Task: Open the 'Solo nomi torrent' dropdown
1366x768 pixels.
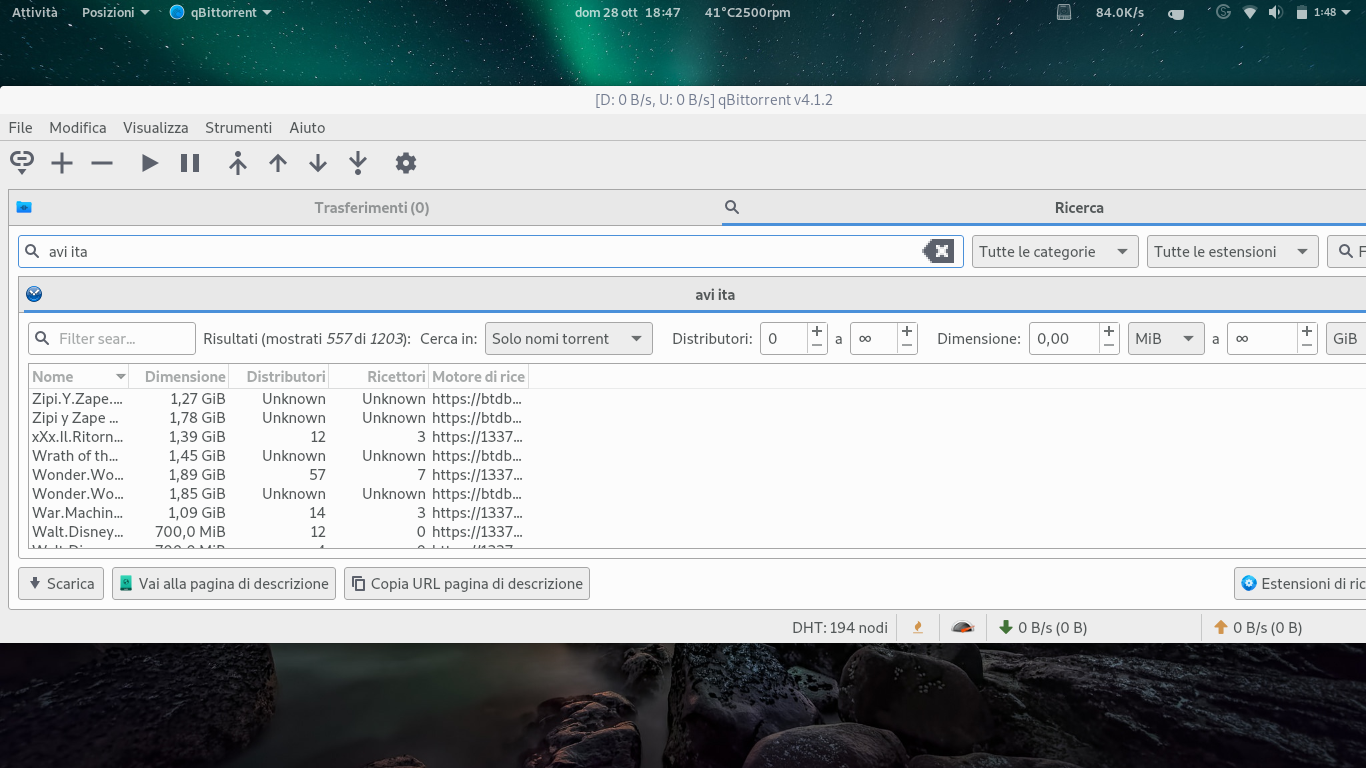Action: pyautogui.click(x=568, y=339)
